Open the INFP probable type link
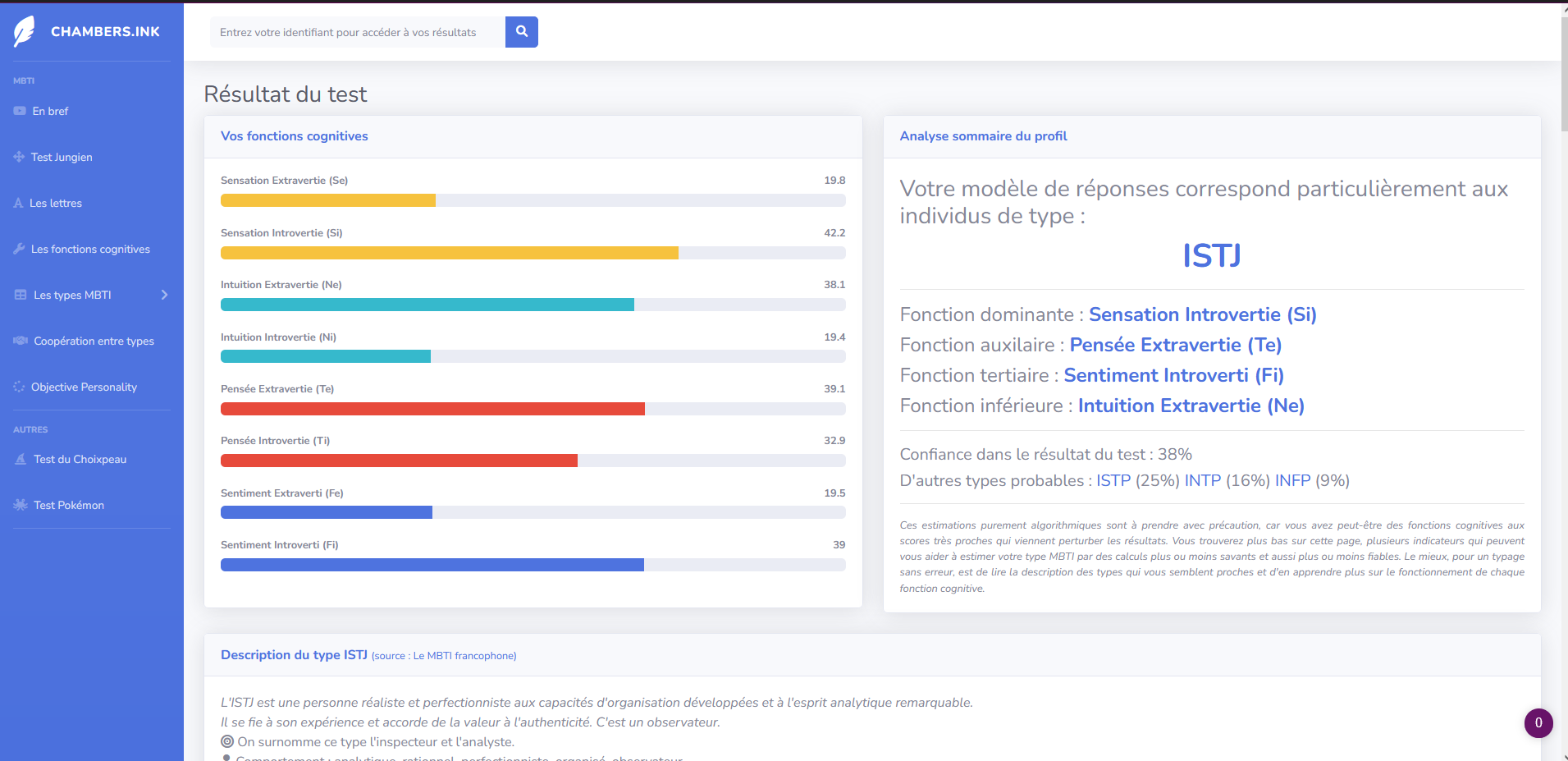This screenshot has height=761, width=1568. click(1292, 480)
